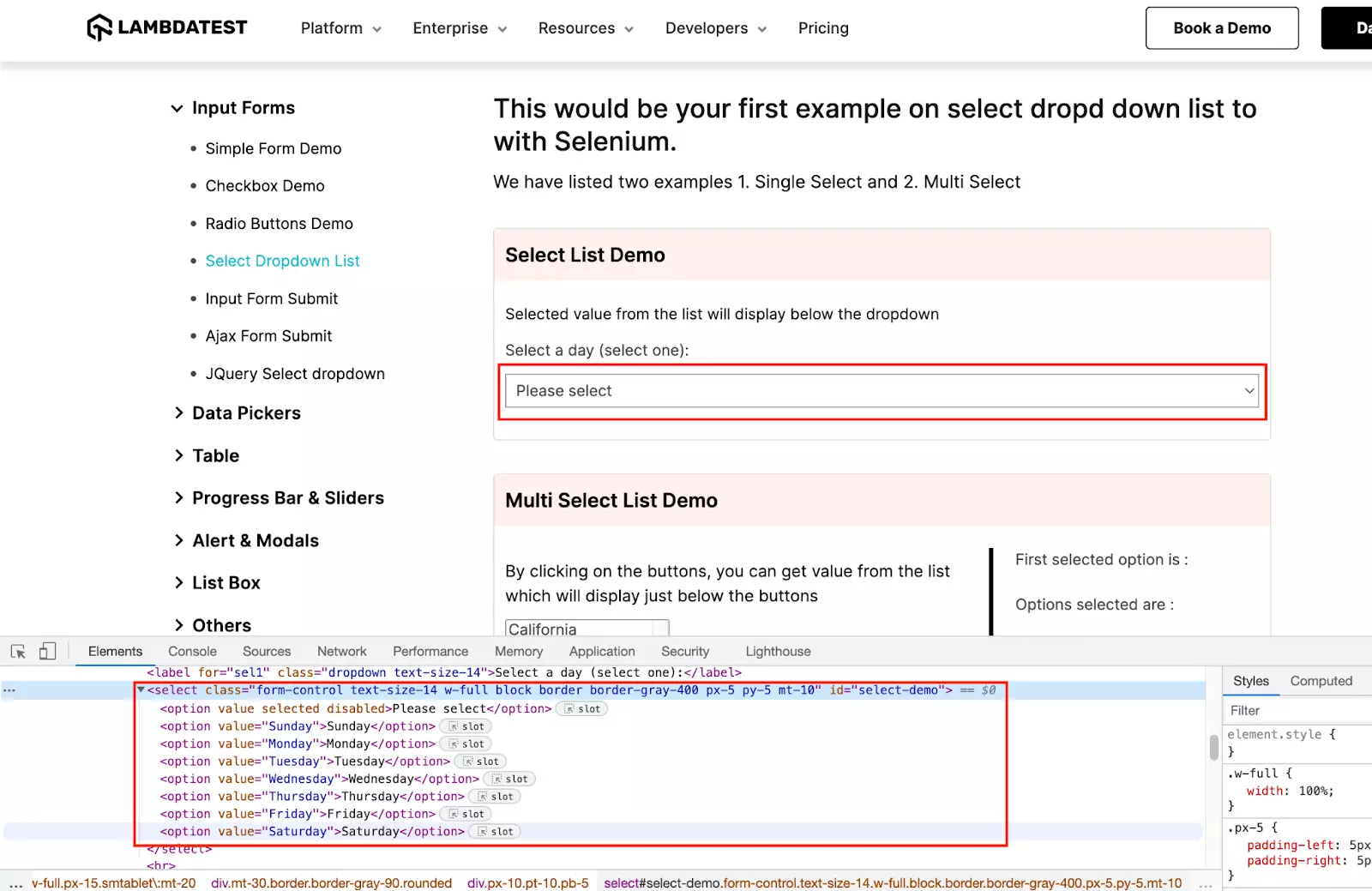
Task: Click the LambdaTest logo
Action: click(x=165, y=27)
